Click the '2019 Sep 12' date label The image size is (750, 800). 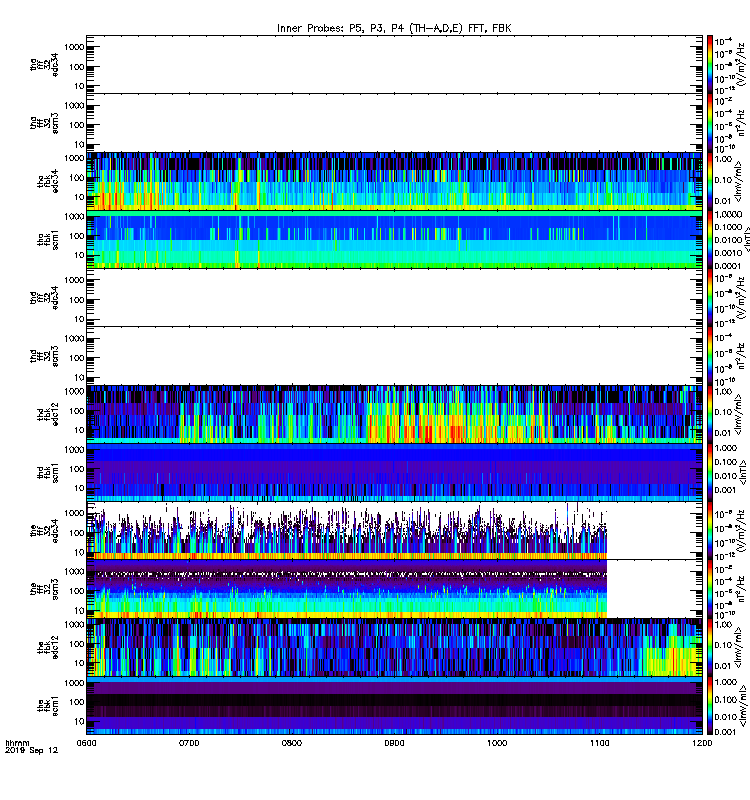tap(31, 750)
